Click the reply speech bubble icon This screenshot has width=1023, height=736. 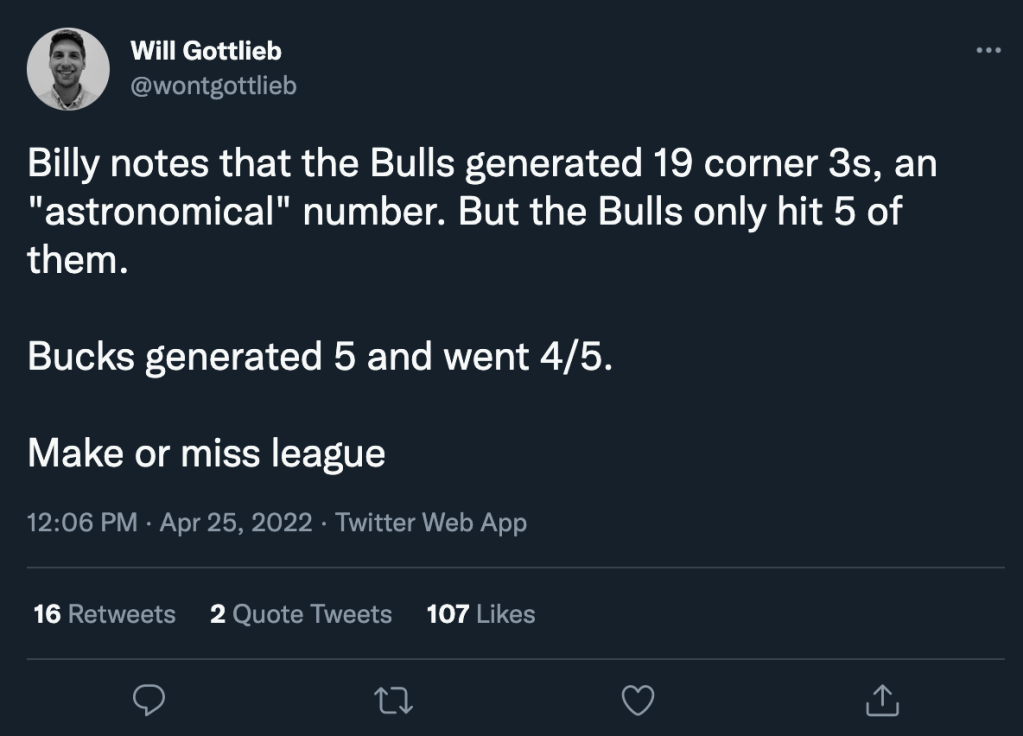pos(148,700)
